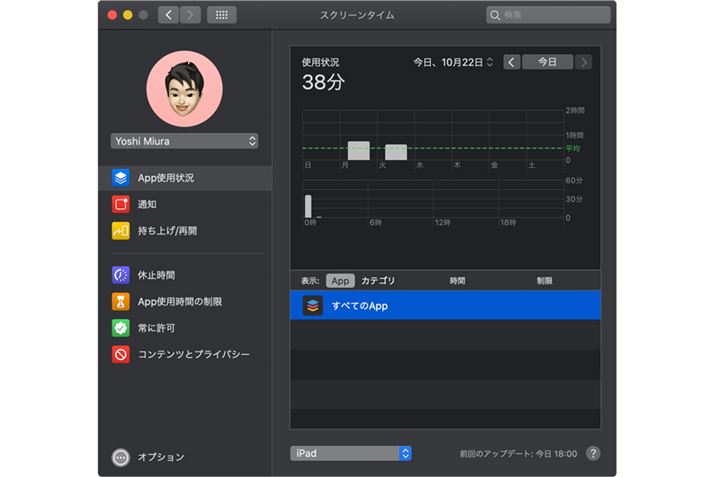Click the すべてのApp stack icon
Screen dimensions: 715x477
[x=313, y=306]
